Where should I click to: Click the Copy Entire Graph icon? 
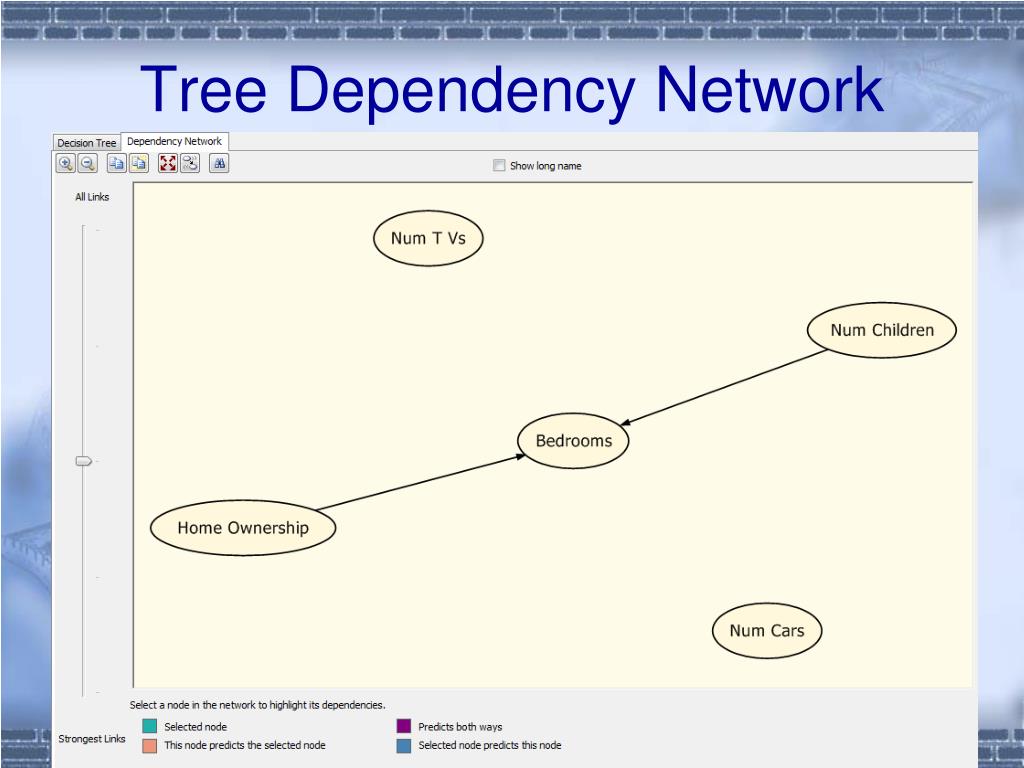coord(138,163)
